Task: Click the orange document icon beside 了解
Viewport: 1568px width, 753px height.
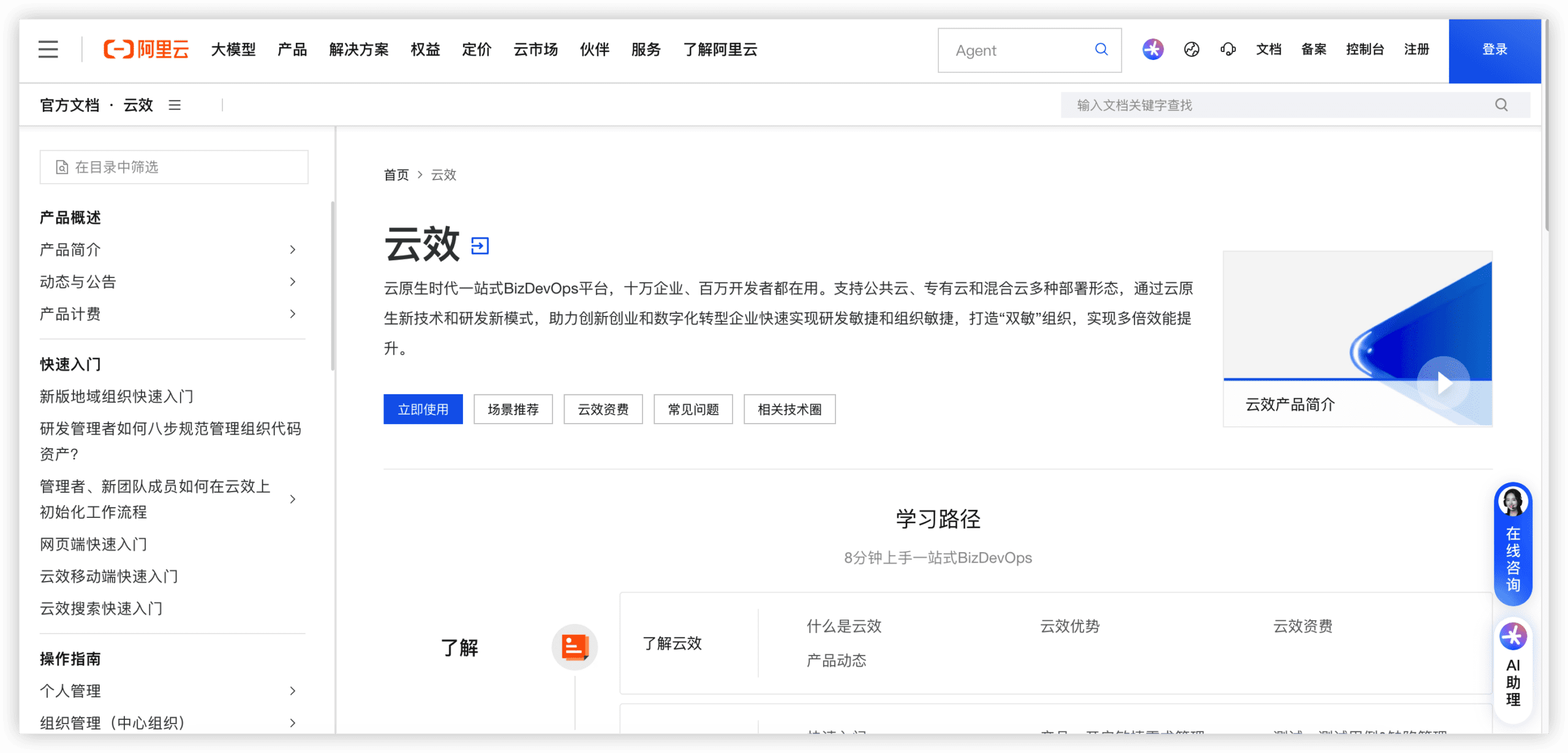Action: [x=574, y=647]
